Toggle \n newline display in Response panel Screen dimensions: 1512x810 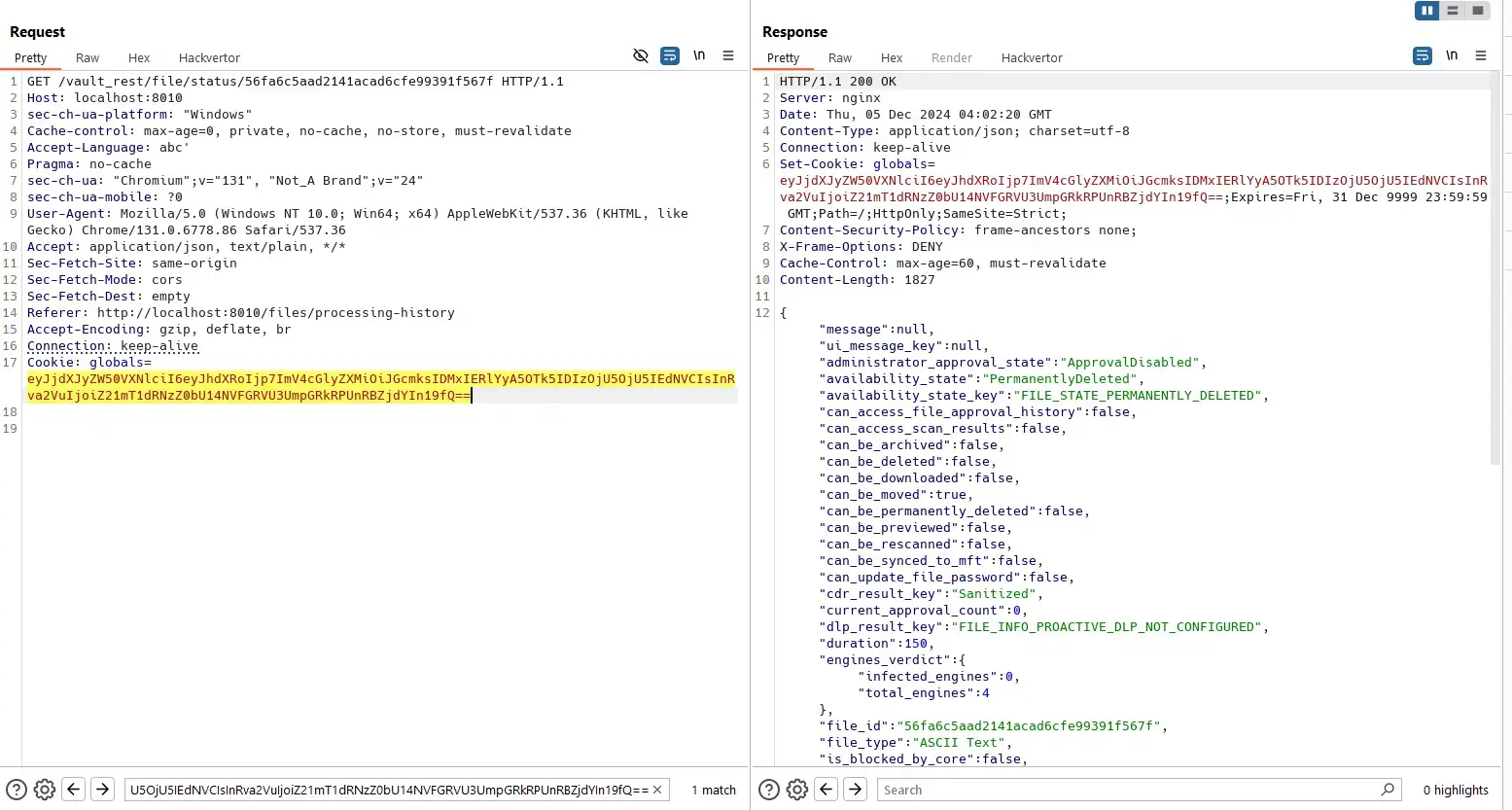(x=1452, y=55)
